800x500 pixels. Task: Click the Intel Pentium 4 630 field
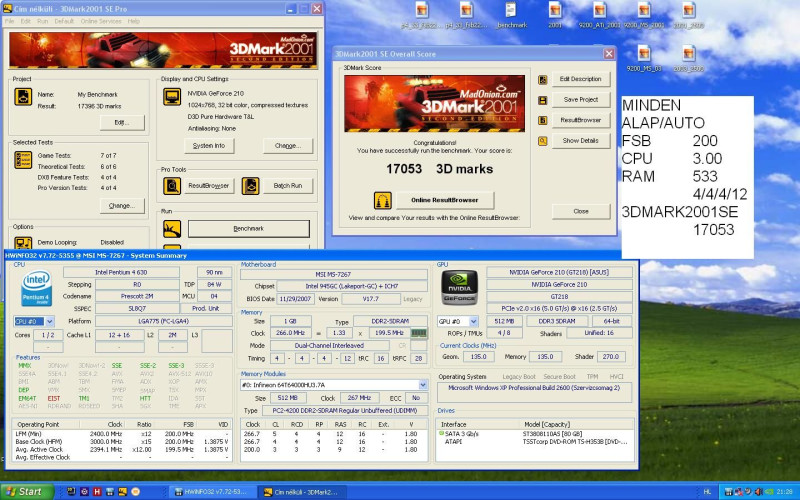(121, 272)
